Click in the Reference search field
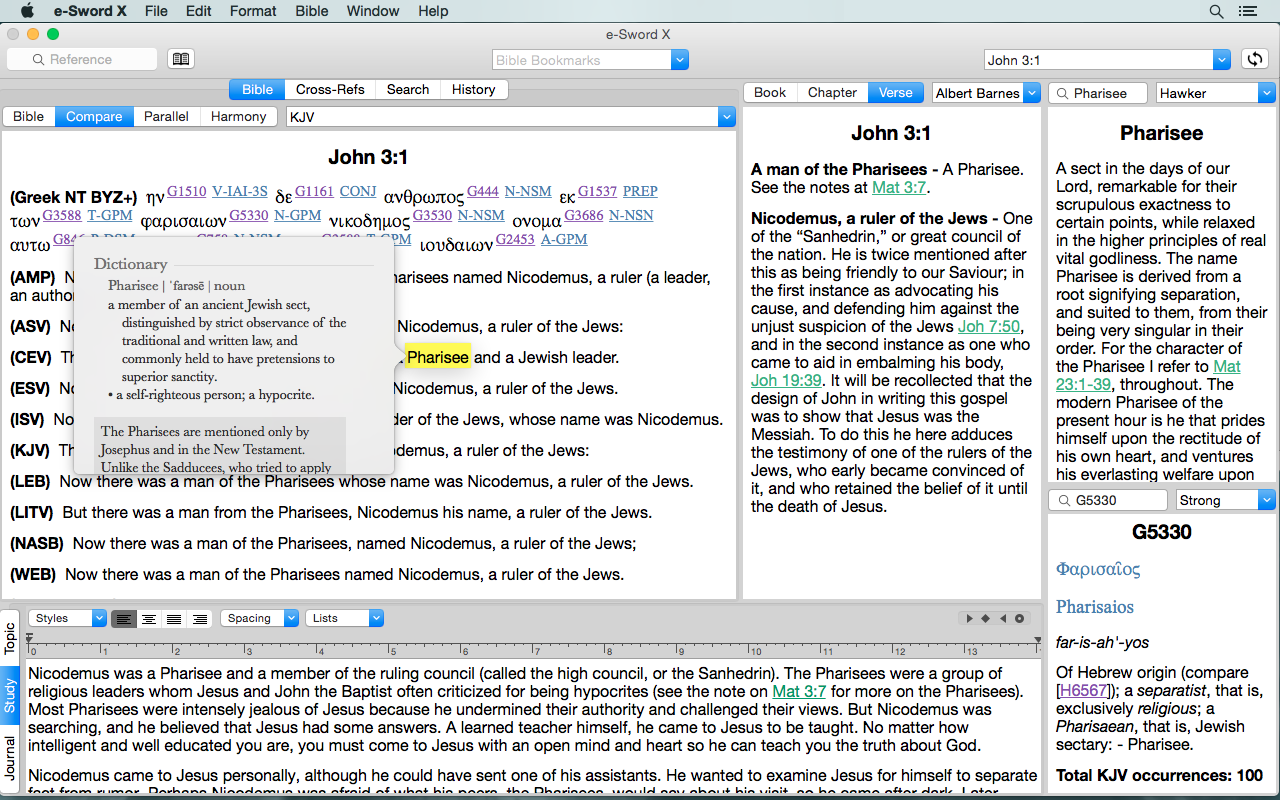 click(x=82, y=60)
